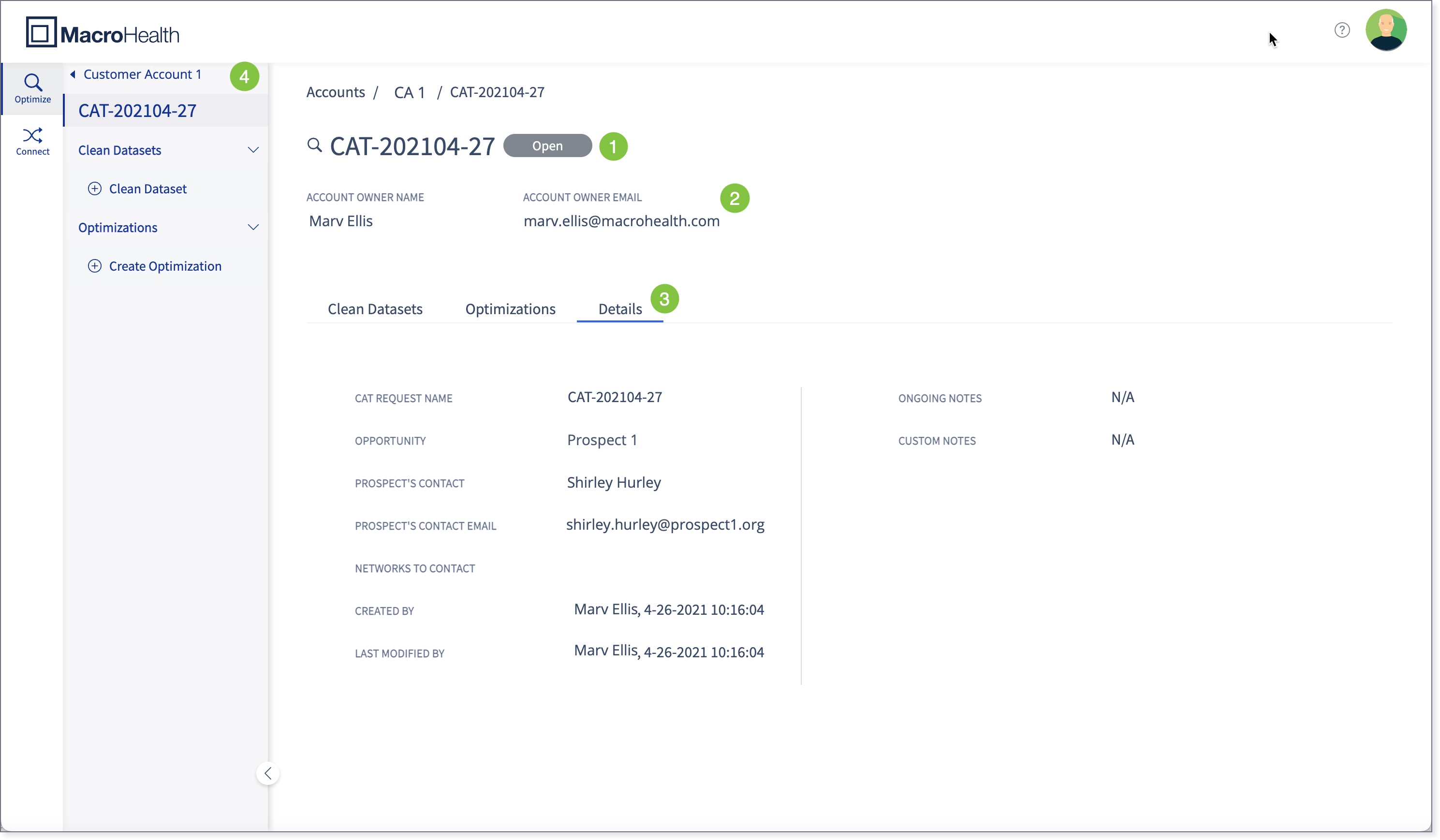Click the Optimizations sidebar heading

[x=118, y=227]
